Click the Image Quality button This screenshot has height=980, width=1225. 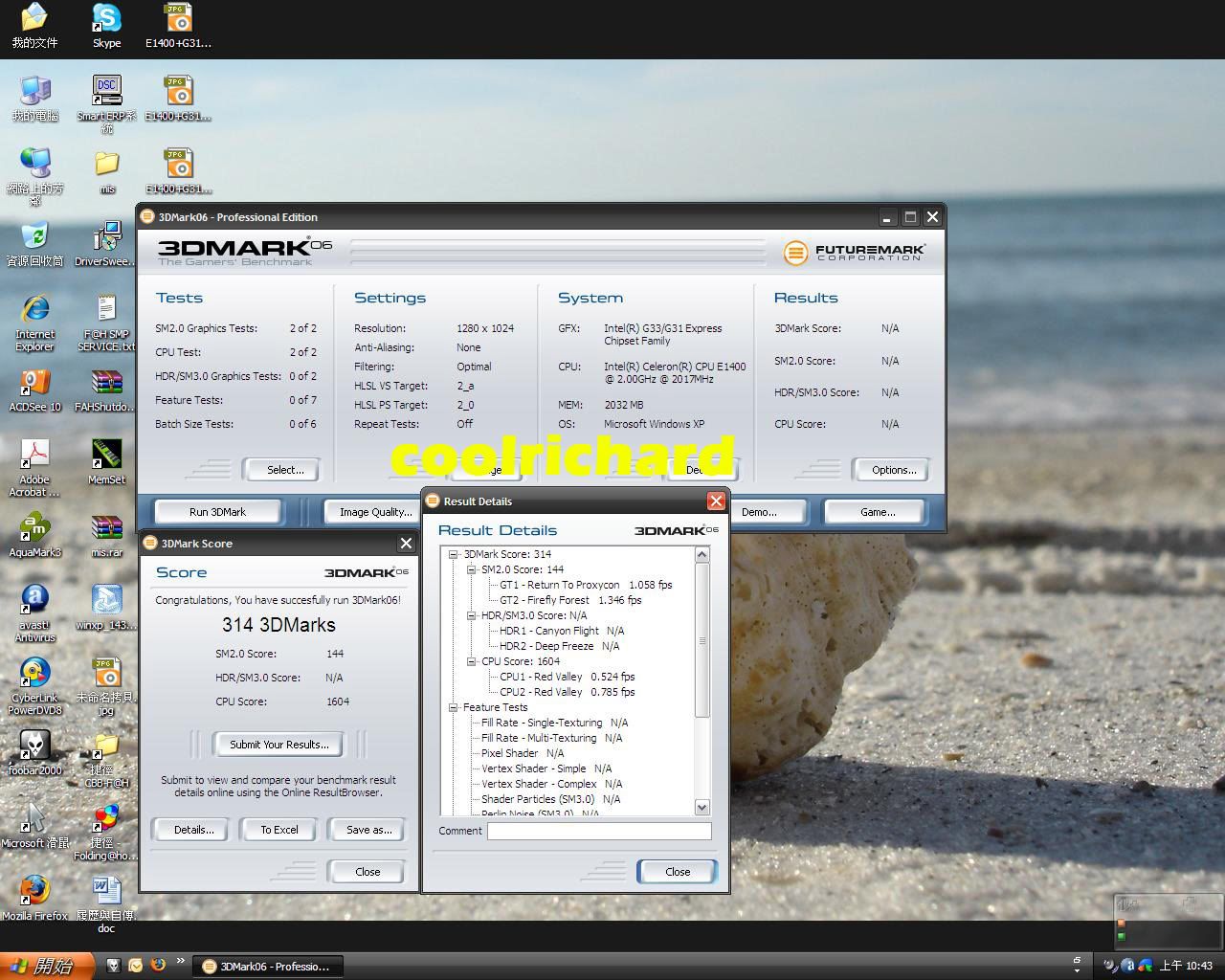point(375,512)
